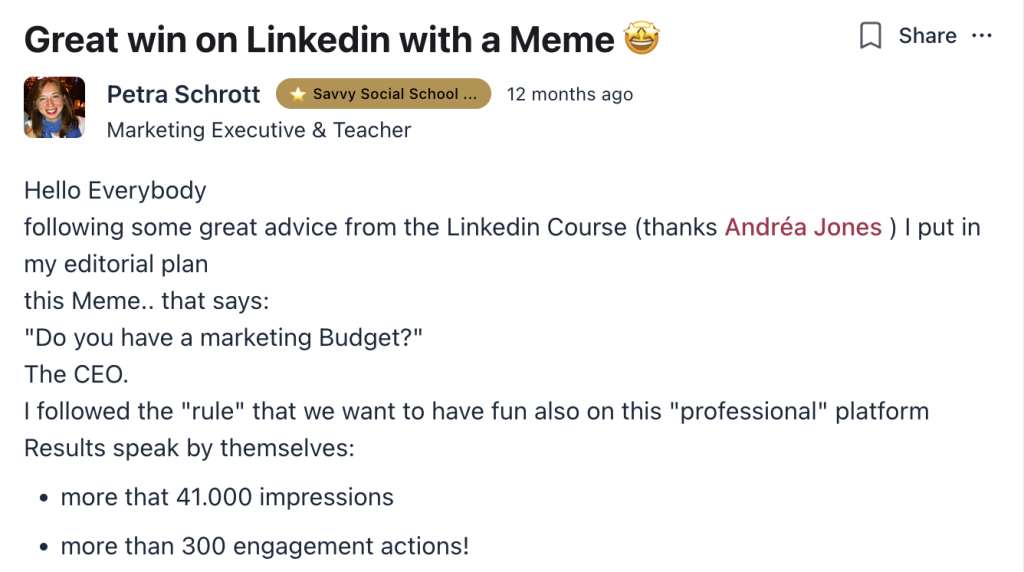Click the Savvy Social School badge
1024x572 pixels.
(384, 94)
